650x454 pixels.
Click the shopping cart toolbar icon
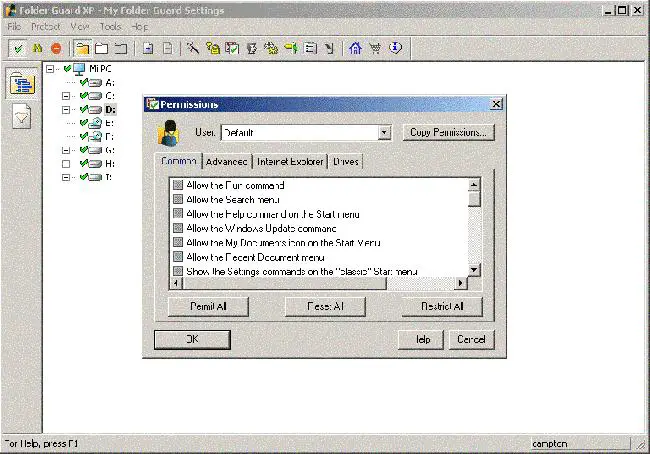[375, 49]
